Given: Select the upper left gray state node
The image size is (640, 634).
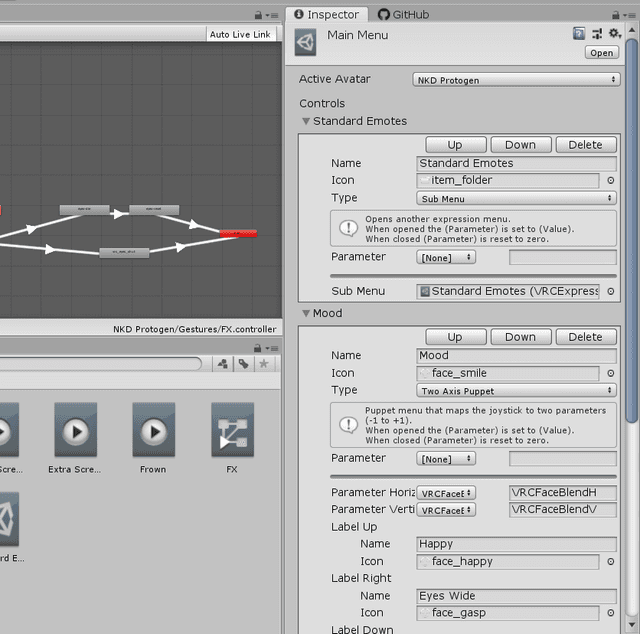Looking at the screenshot, I should (84, 210).
